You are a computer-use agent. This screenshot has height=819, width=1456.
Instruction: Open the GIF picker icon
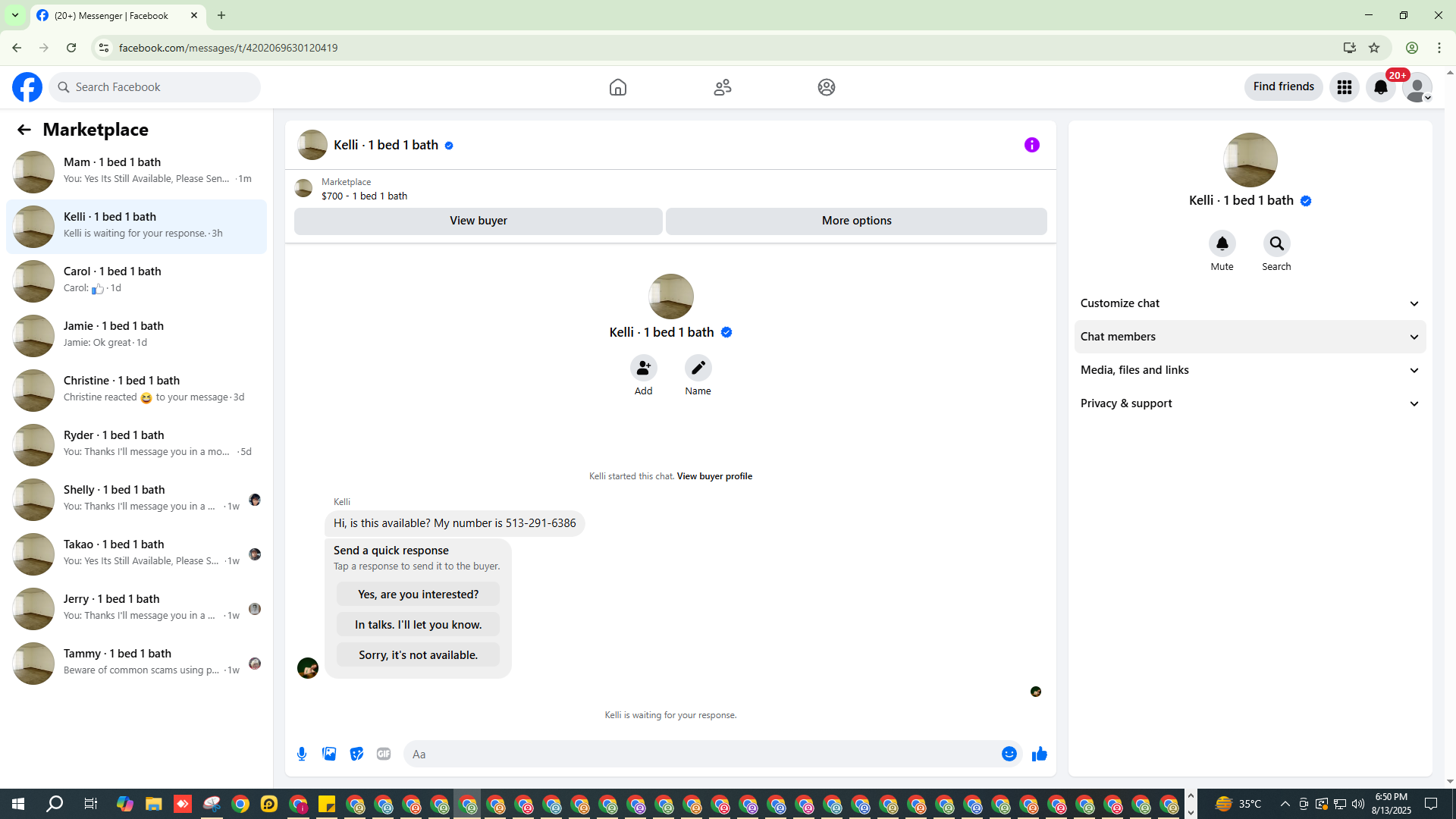pos(384,754)
